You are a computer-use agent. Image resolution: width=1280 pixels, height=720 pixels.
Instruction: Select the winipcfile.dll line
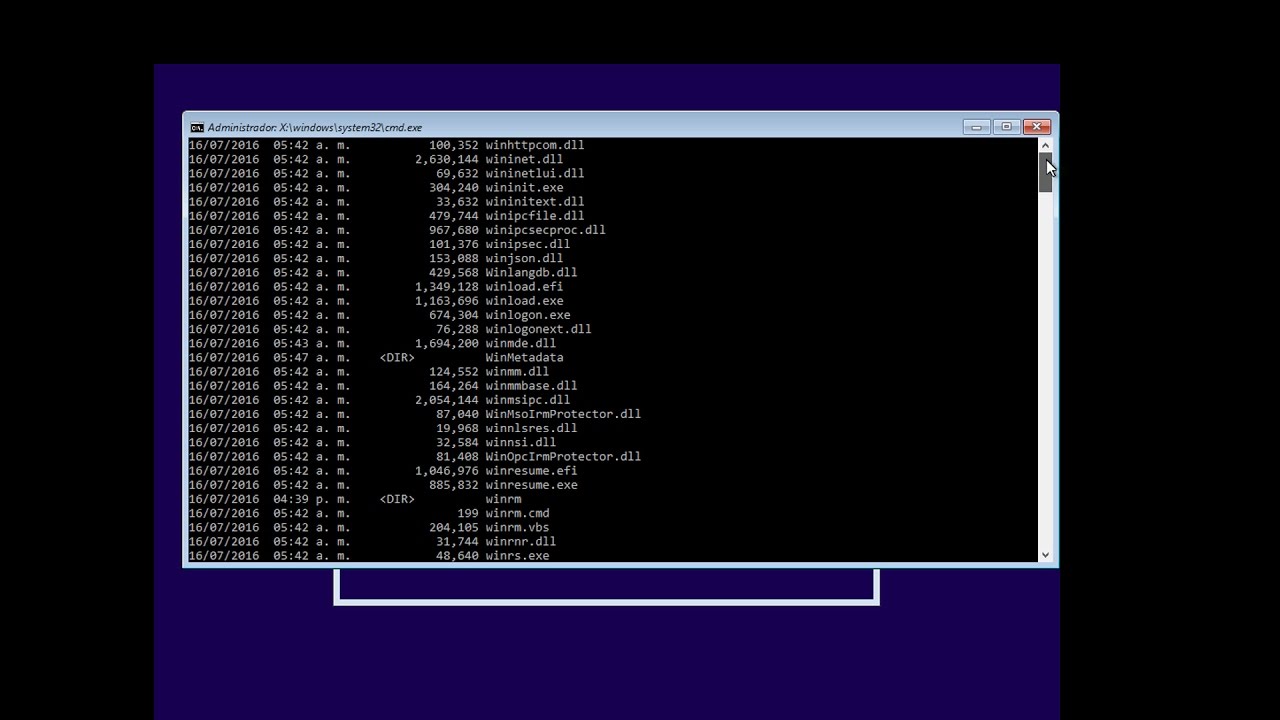click(535, 216)
